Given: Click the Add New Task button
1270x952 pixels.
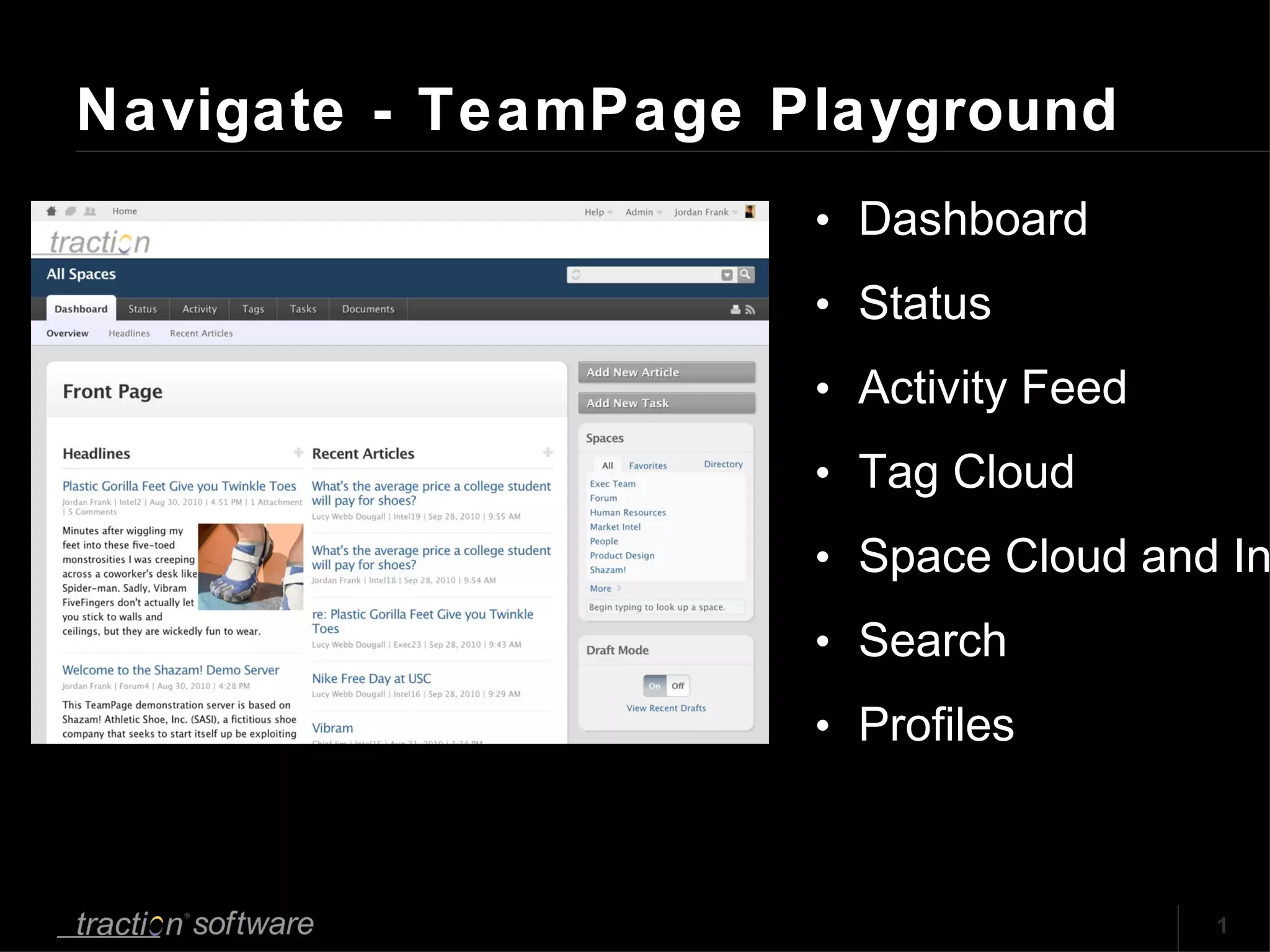Looking at the screenshot, I should click(x=667, y=403).
